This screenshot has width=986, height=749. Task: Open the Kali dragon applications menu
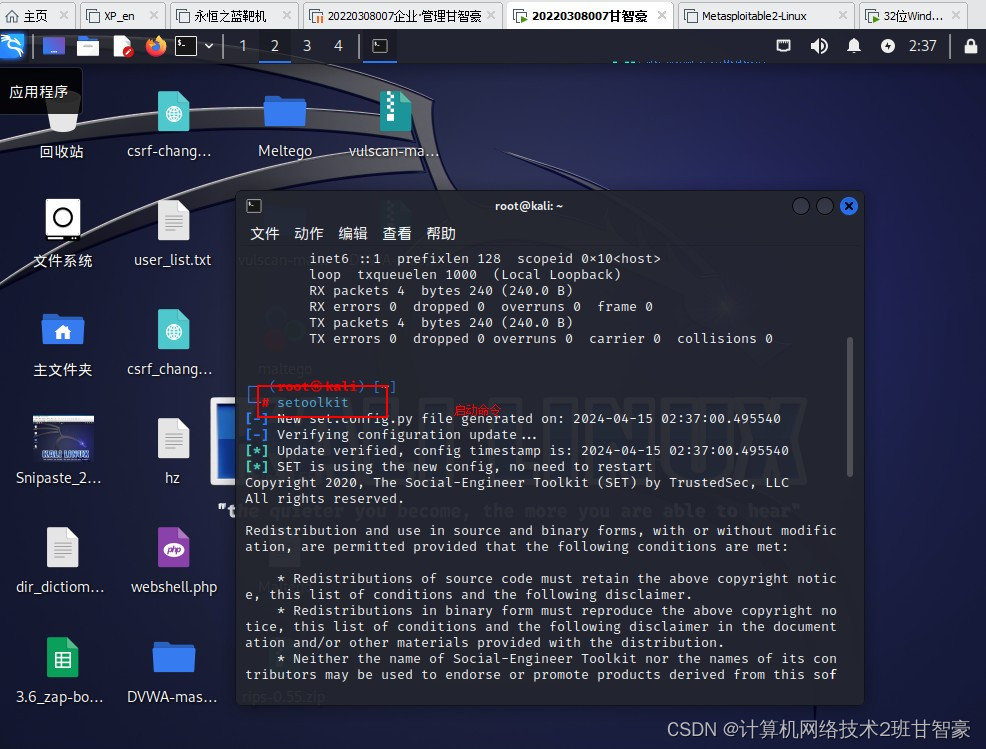click(x=12, y=45)
